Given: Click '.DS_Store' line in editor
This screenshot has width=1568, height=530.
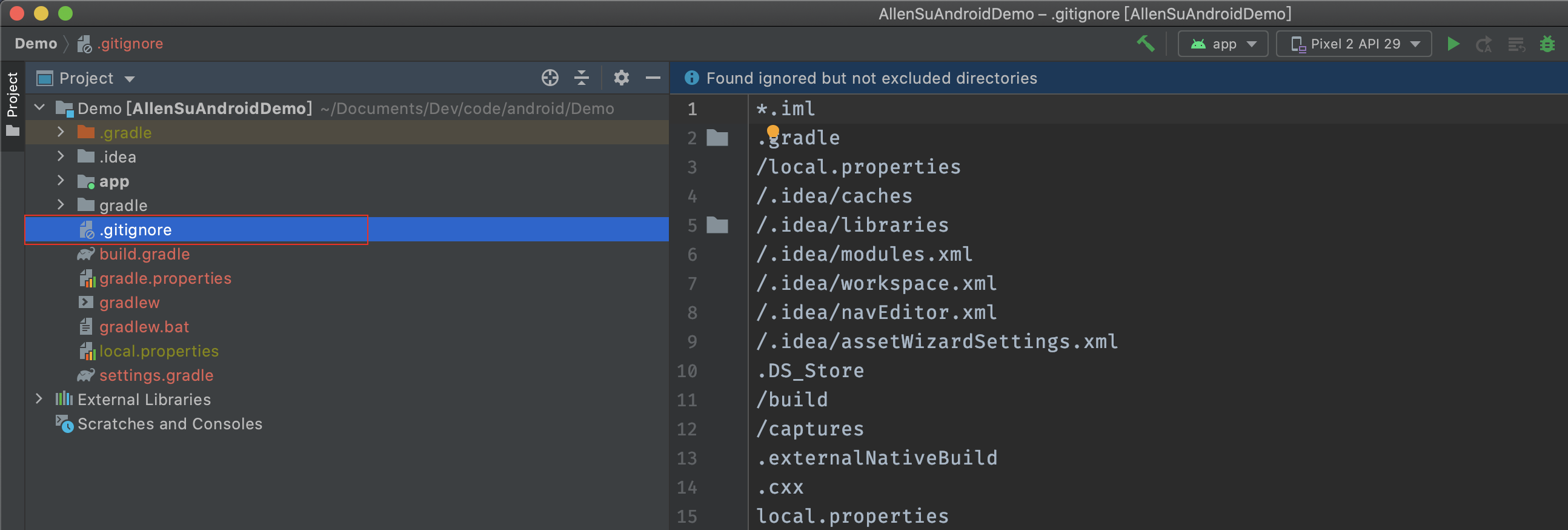Looking at the screenshot, I should (x=810, y=371).
